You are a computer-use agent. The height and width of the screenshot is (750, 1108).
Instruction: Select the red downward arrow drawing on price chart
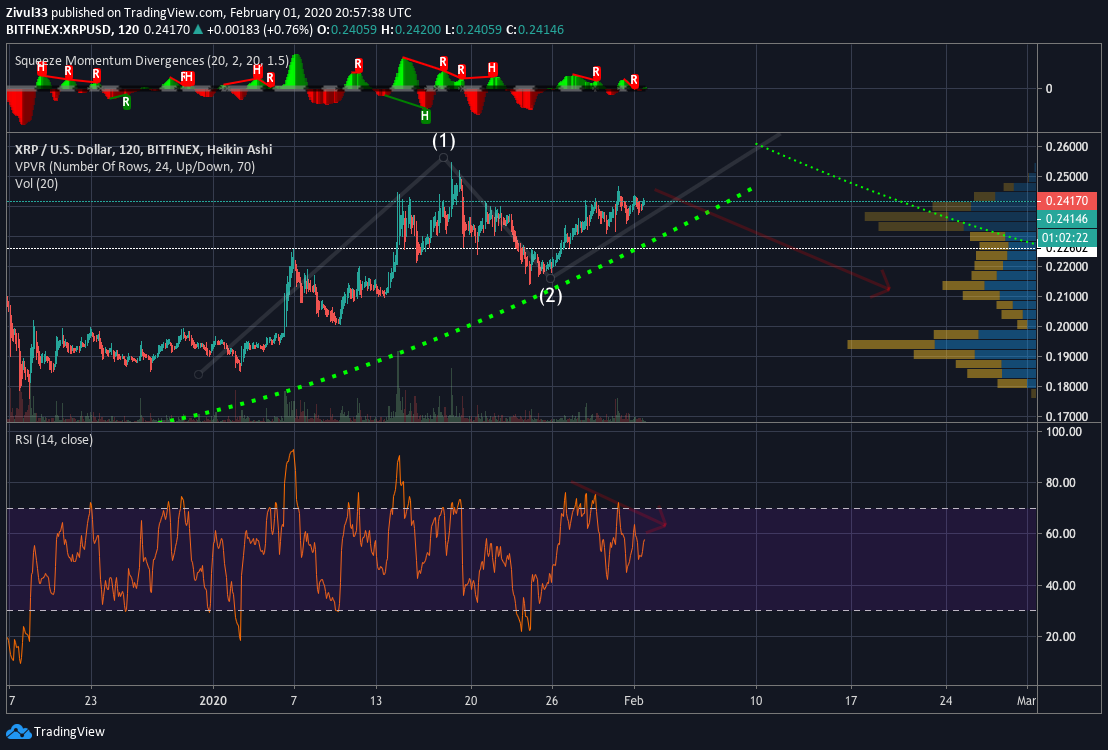coord(770,239)
